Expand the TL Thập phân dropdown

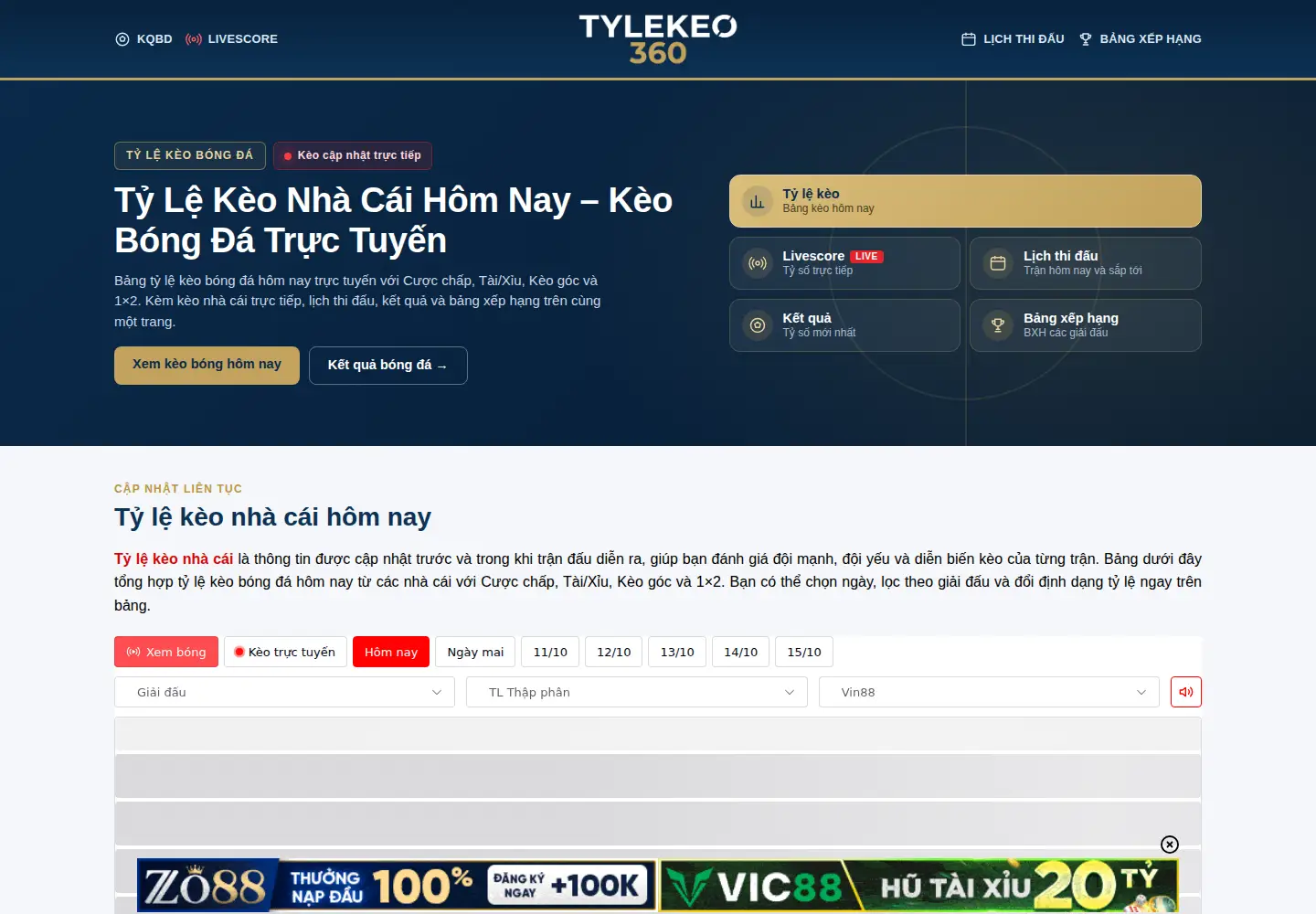coord(637,692)
